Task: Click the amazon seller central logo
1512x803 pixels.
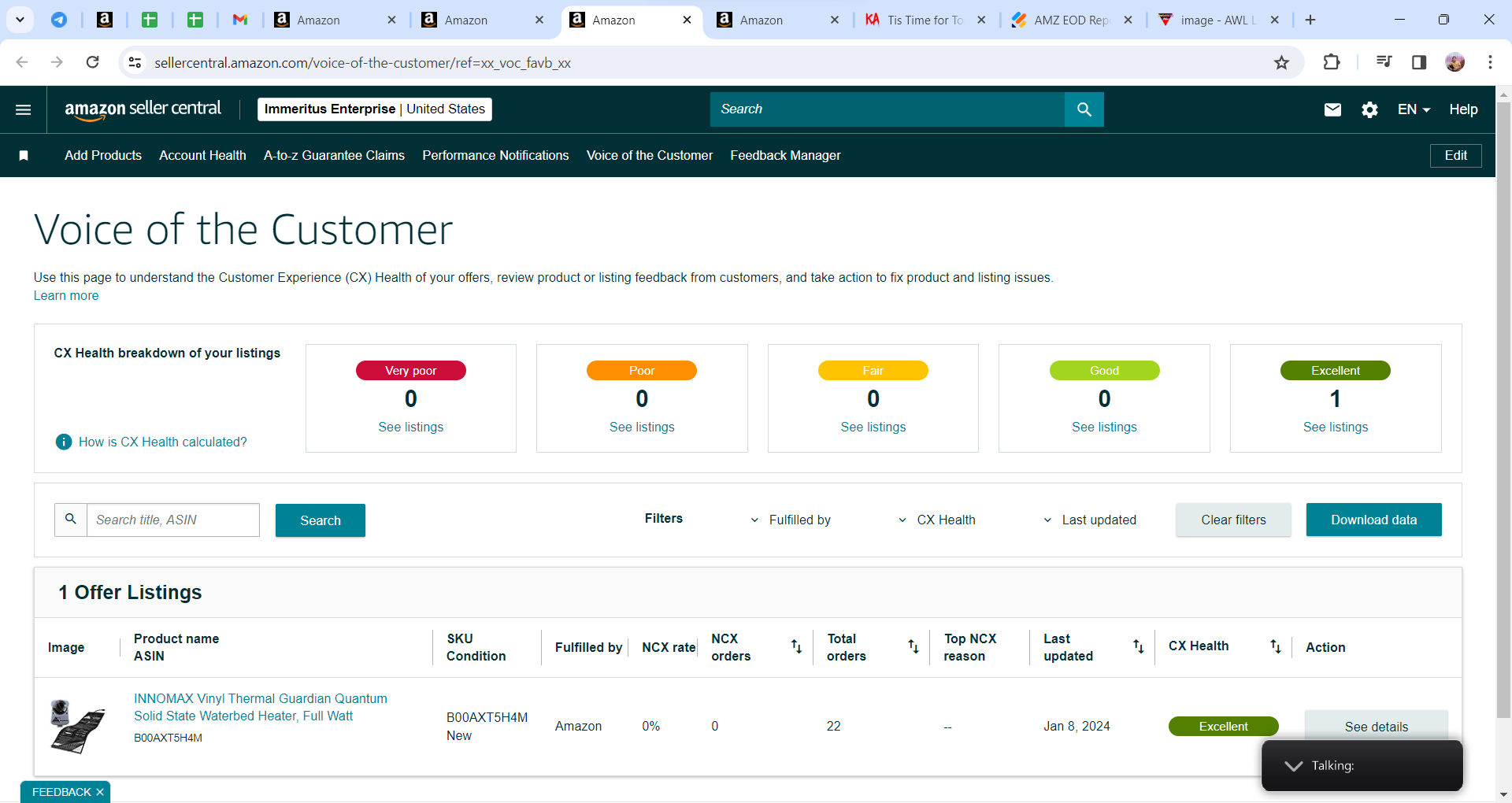Action: (x=143, y=109)
